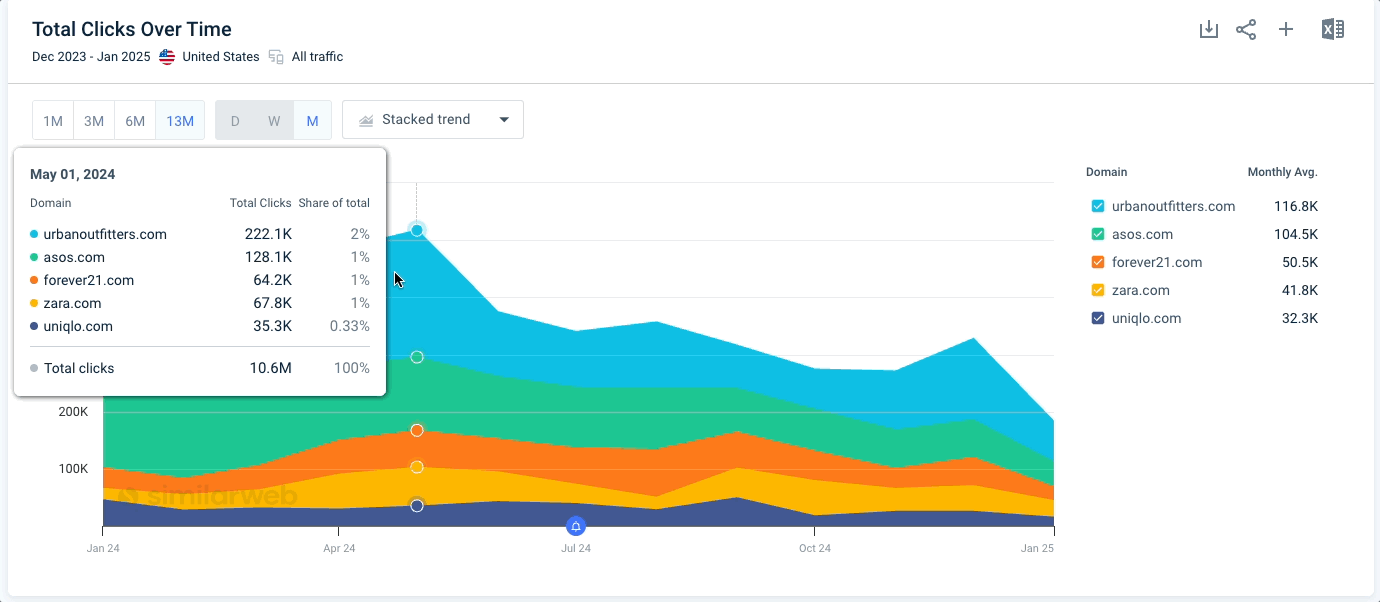This screenshot has height=602, width=1380.
Task: Uncheck forever21.com in the legend
Action: click(1098, 262)
